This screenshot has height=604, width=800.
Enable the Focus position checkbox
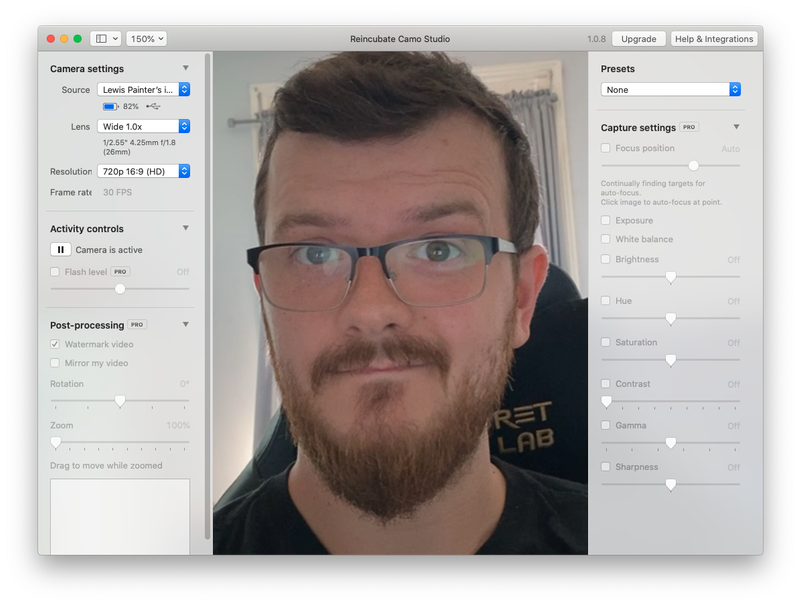[x=606, y=148]
